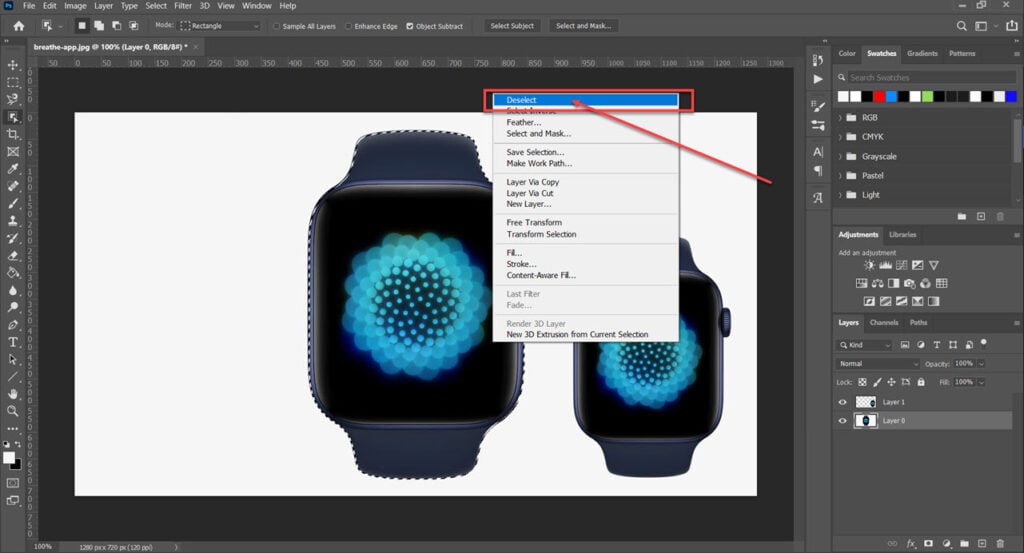Select the Hand tool
1024x553 pixels.
(x=12, y=394)
